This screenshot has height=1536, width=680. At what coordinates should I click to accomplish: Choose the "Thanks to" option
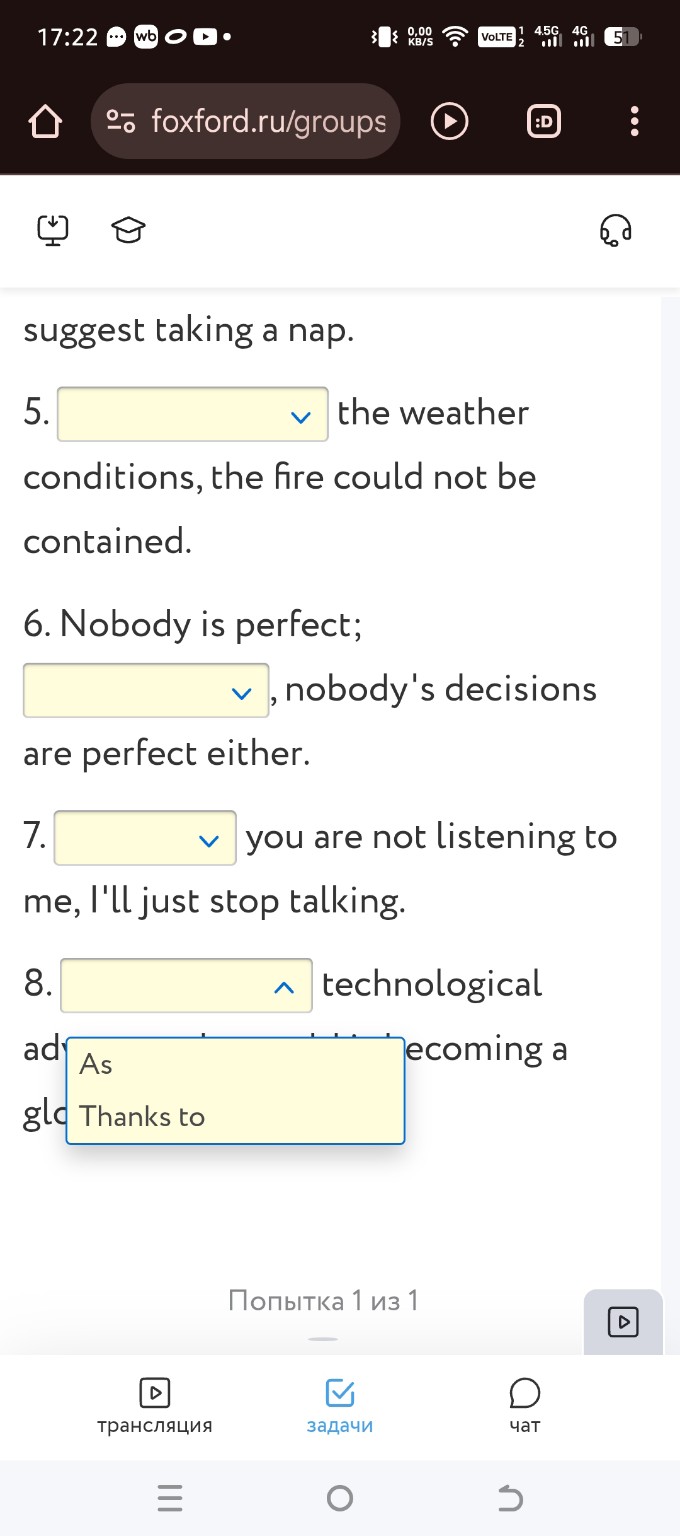142,1116
